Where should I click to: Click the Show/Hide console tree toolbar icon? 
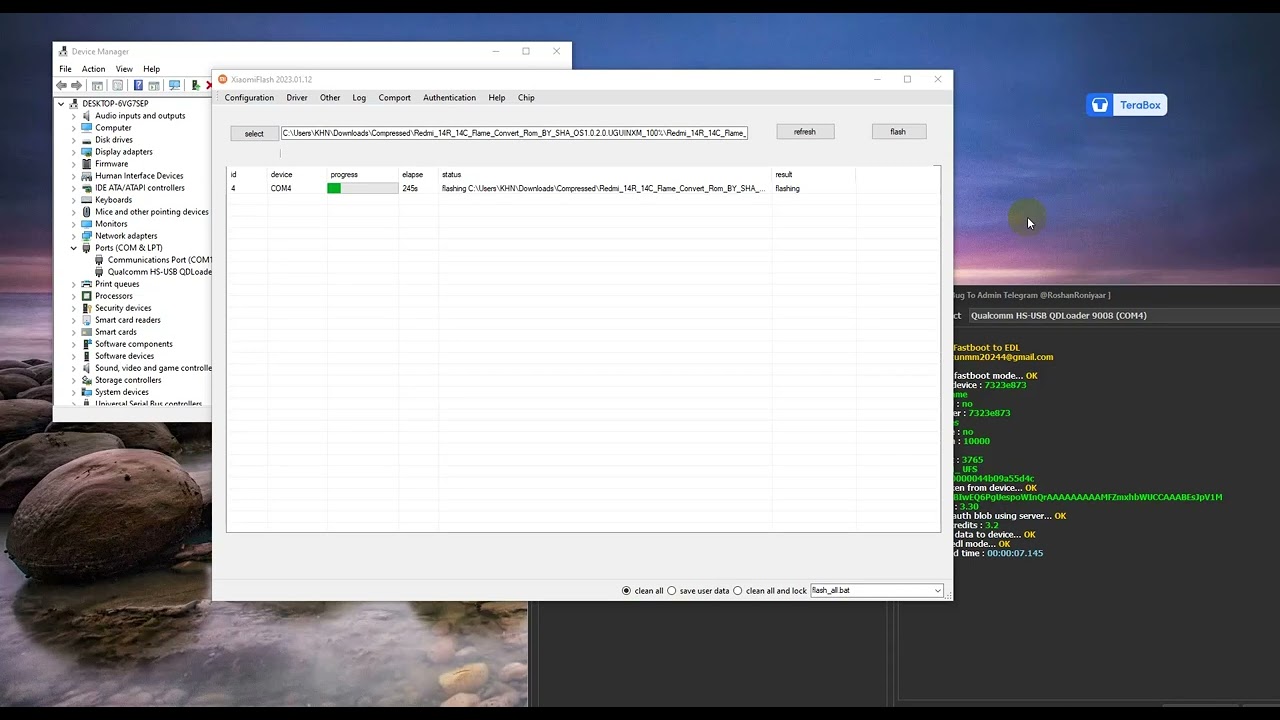[x=97, y=86]
